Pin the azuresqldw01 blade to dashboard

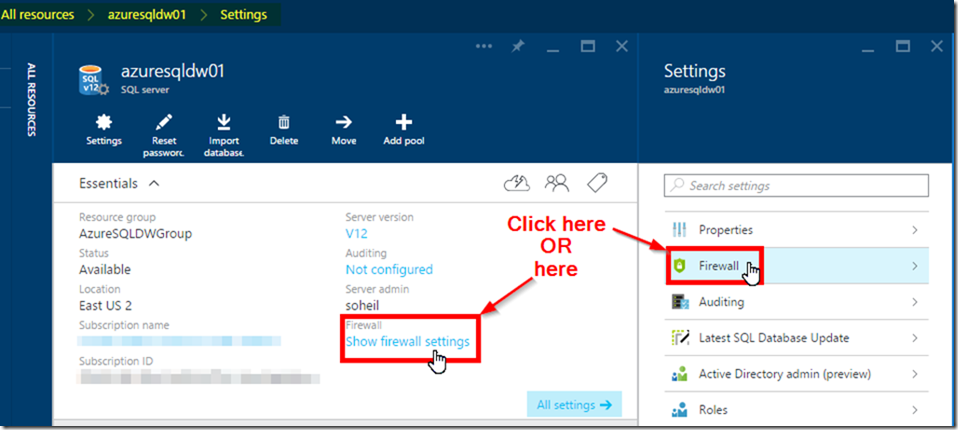518,46
